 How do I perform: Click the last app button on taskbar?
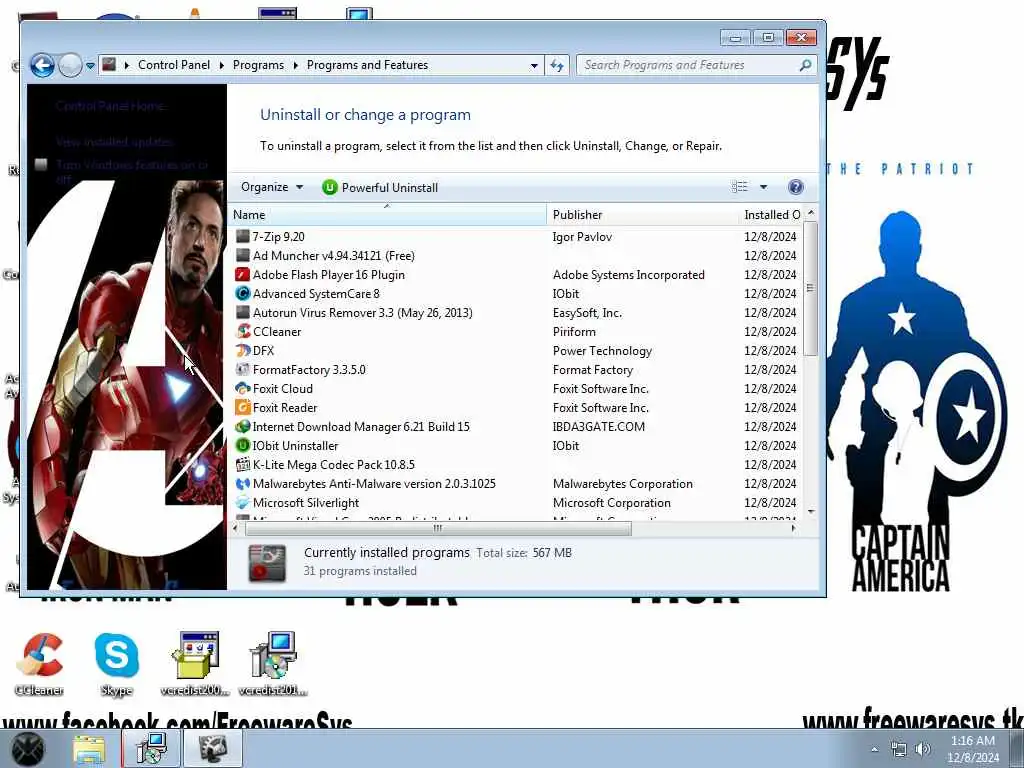click(x=212, y=748)
